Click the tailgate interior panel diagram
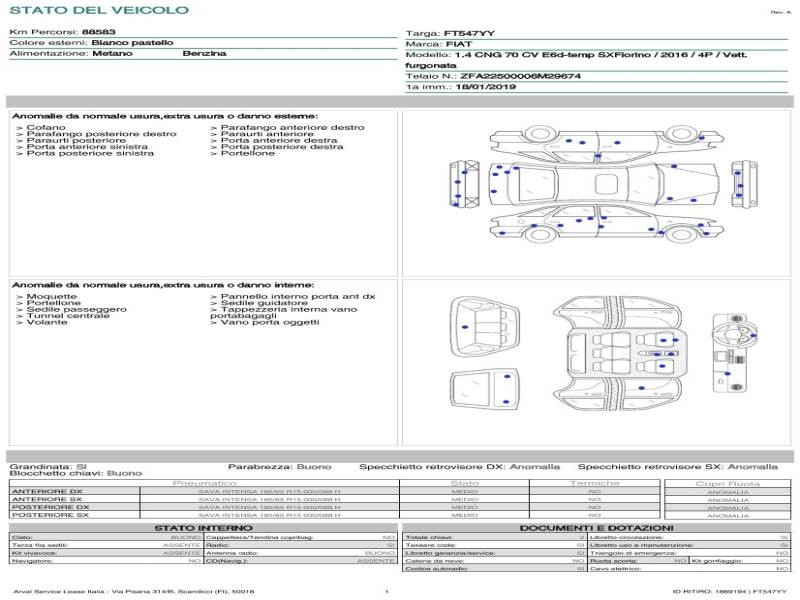 (x=485, y=390)
